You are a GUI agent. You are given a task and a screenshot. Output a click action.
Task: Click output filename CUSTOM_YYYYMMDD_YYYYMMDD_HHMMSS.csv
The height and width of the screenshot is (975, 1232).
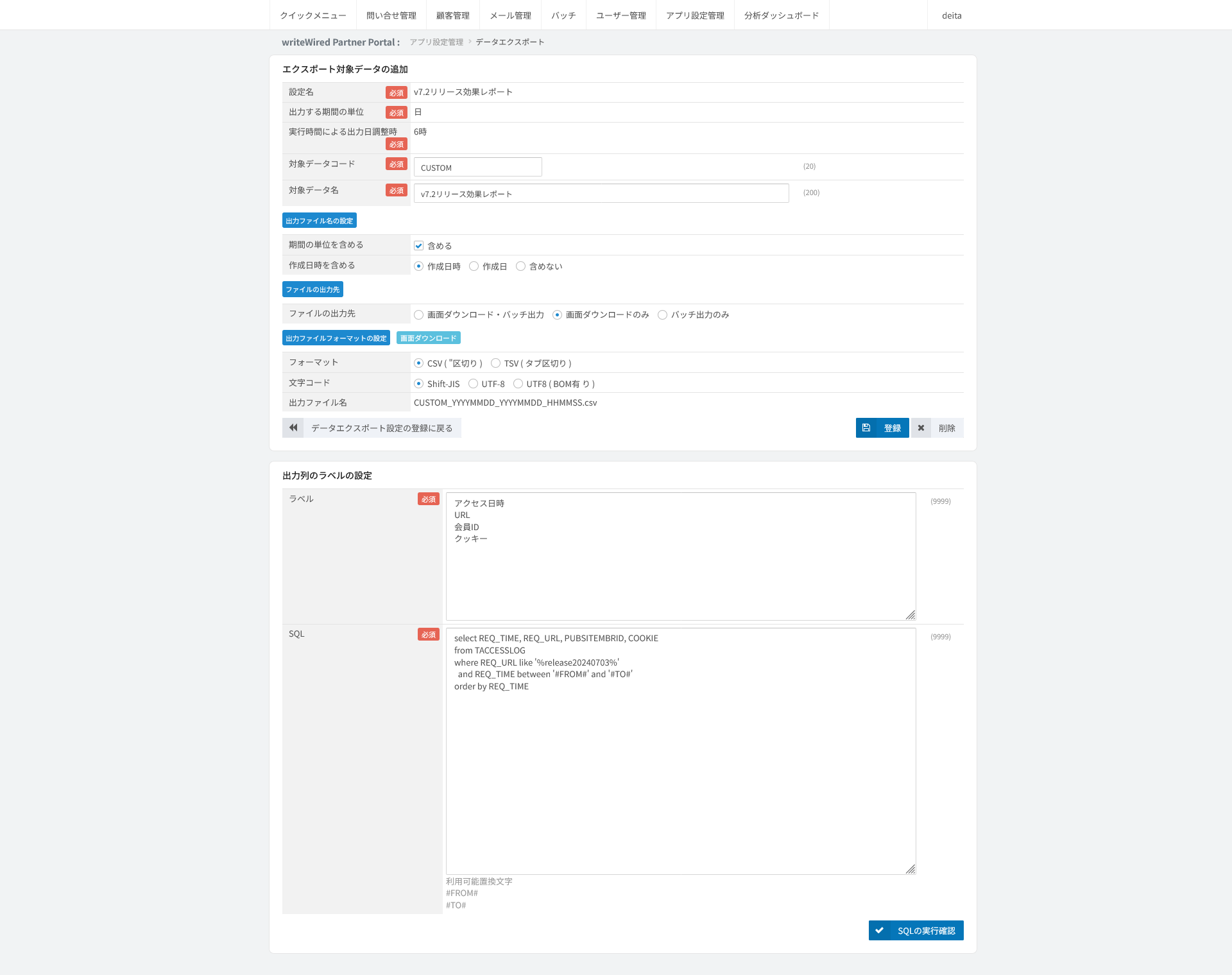click(x=506, y=402)
